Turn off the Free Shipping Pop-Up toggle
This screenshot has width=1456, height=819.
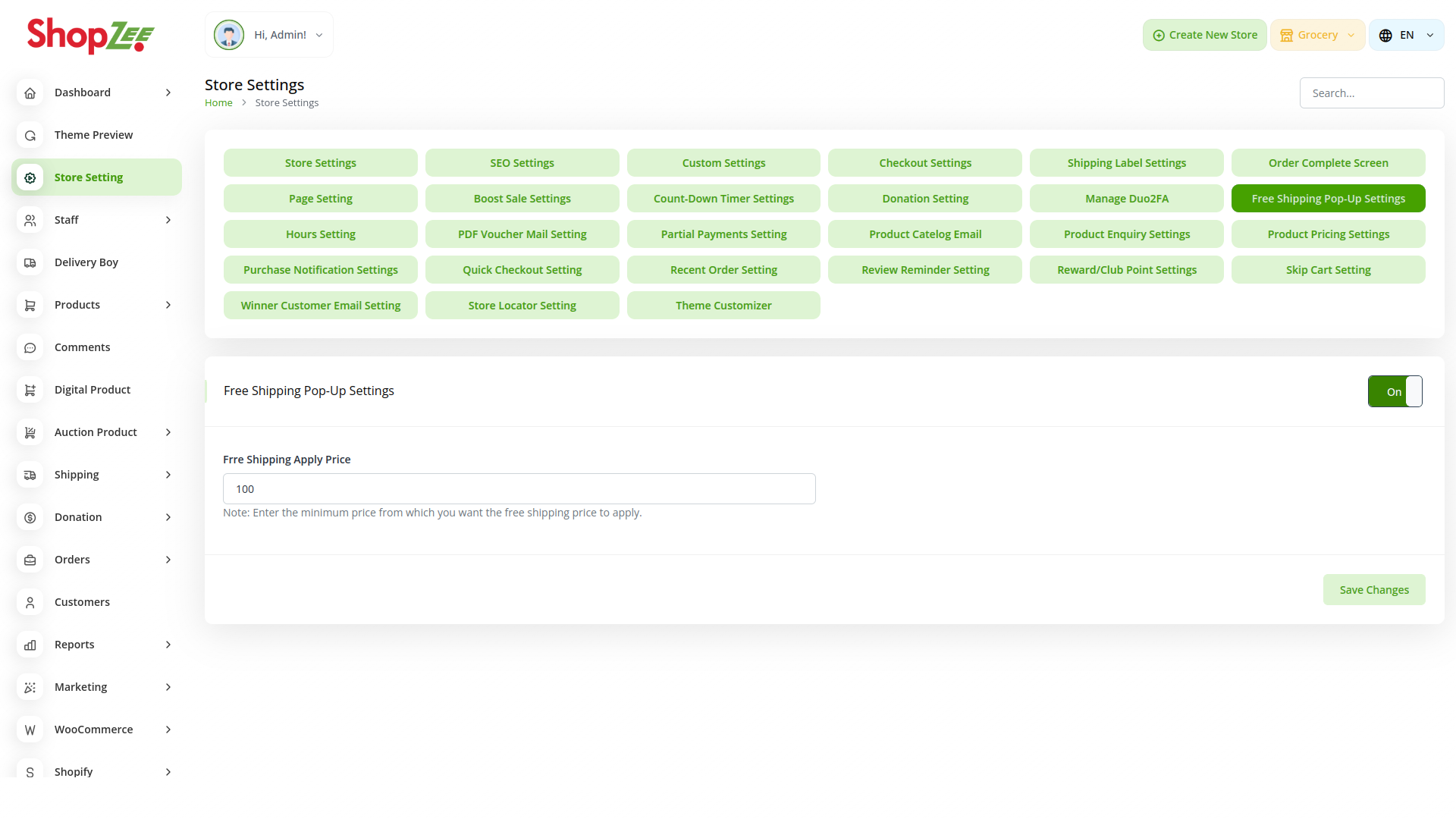pyautogui.click(x=1395, y=391)
